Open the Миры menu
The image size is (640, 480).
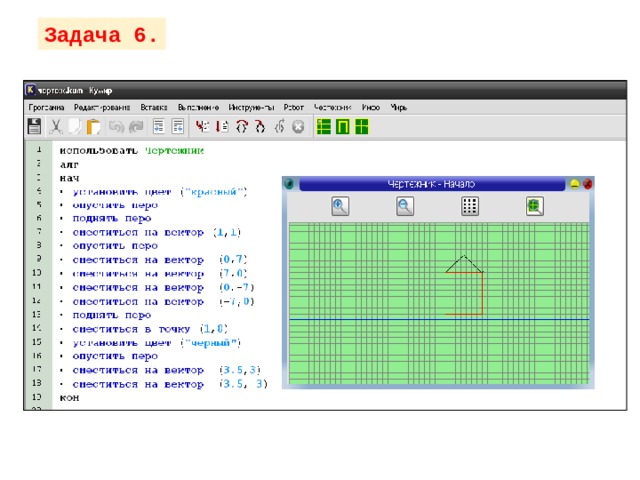coord(398,107)
